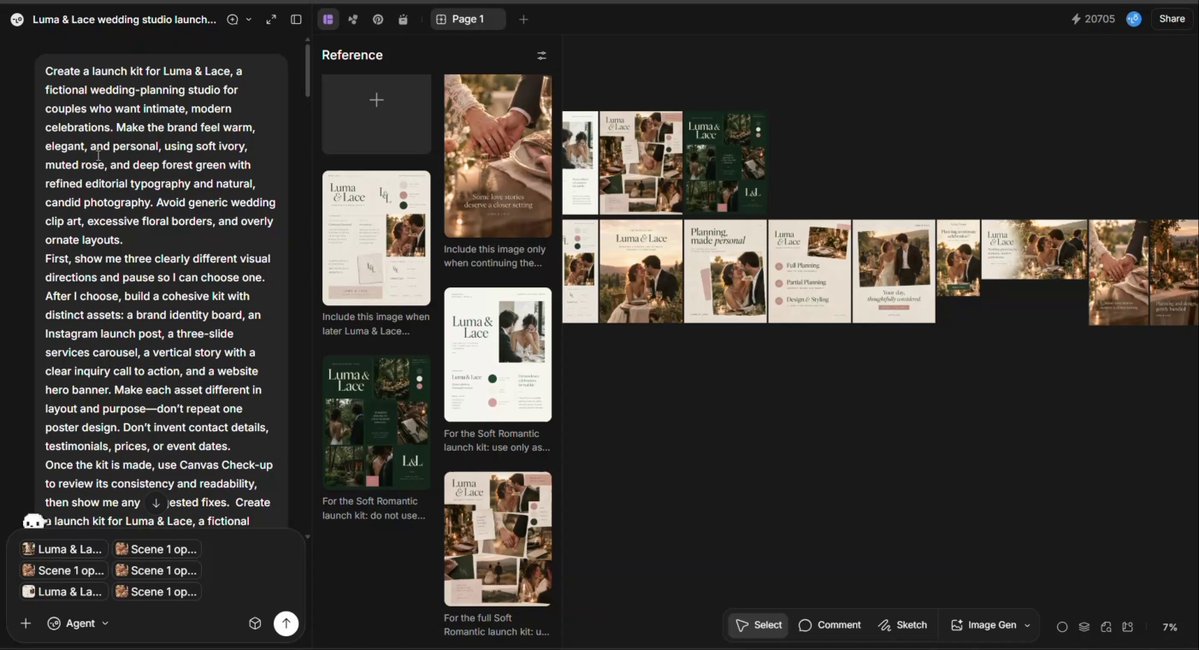Activate the Comment tool
This screenshot has width=1199, height=650.
point(830,625)
